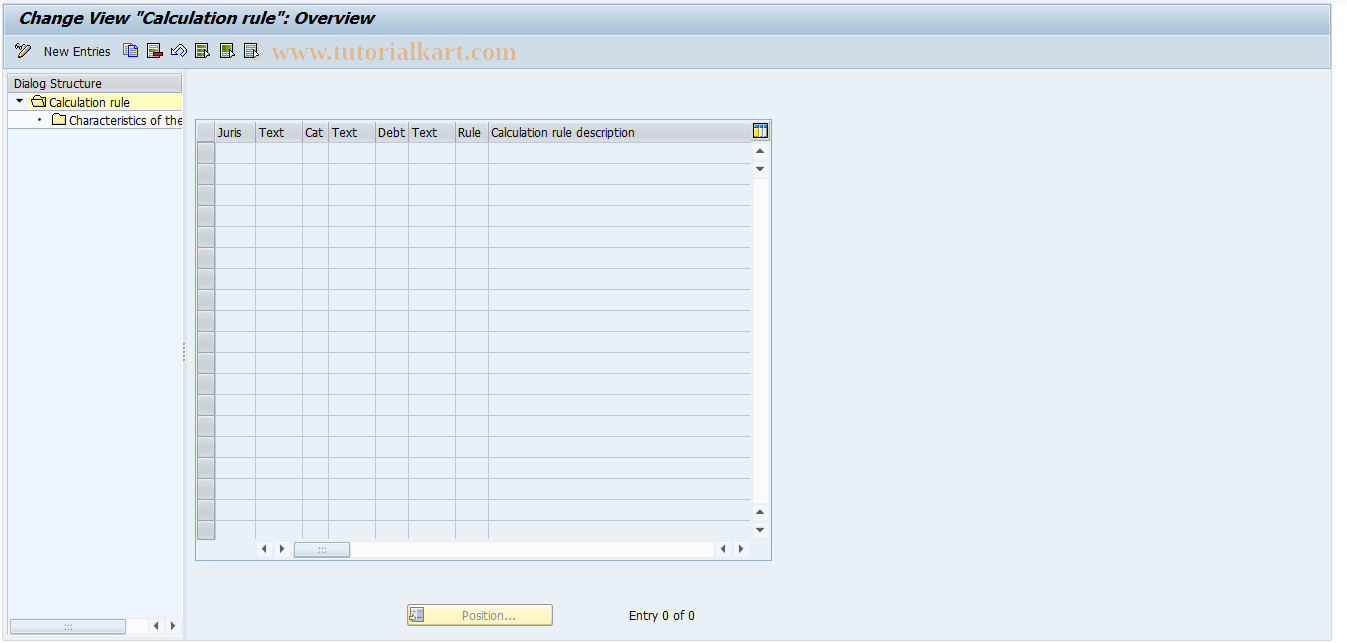Image resolution: width=1347 pixels, height=643 pixels.
Task: Click the Display/Change toggle pencil icon
Action: pos(23,51)
